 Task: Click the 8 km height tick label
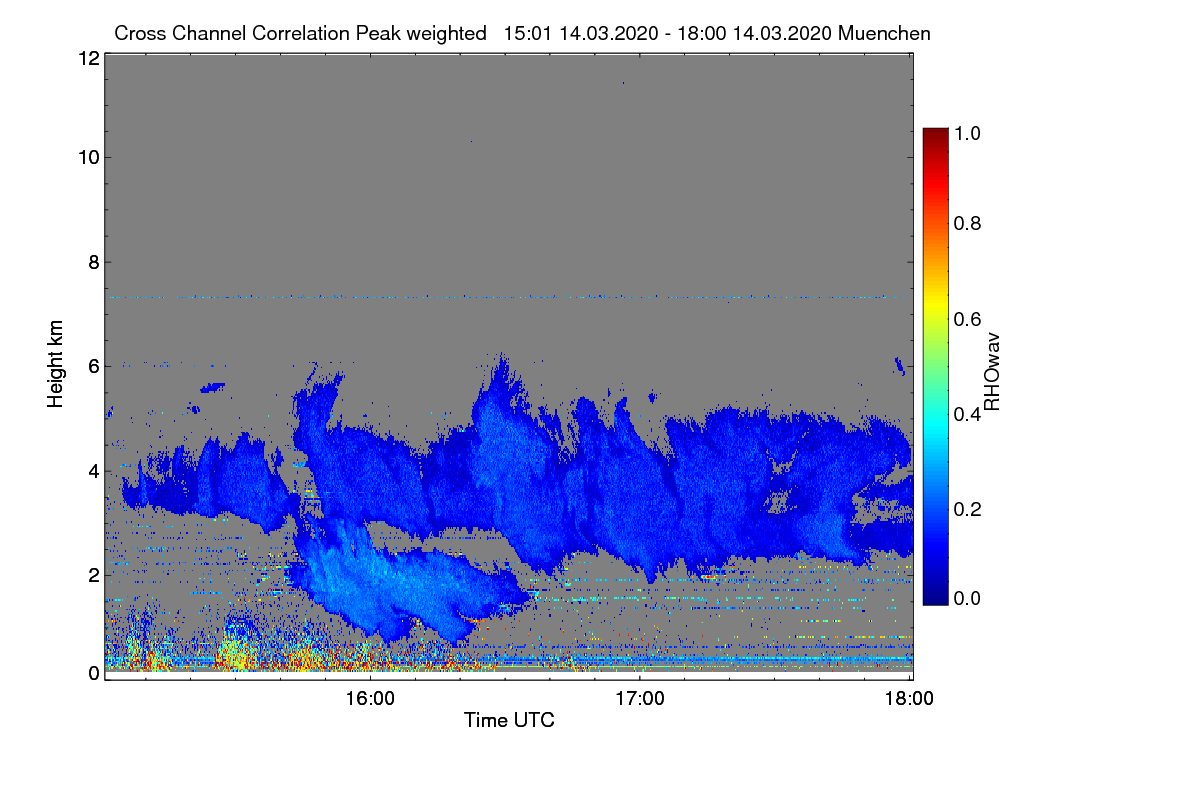92,262
